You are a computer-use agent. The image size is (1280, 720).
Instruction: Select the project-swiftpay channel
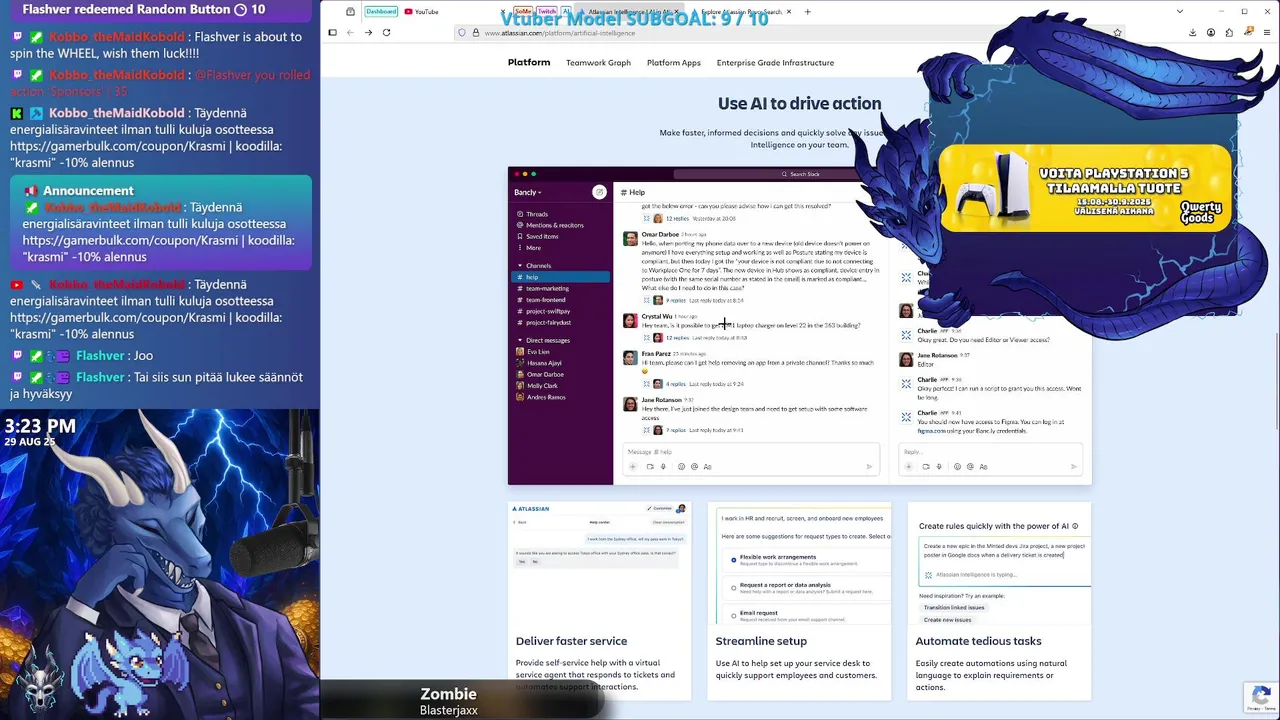[x=548, y=311]
